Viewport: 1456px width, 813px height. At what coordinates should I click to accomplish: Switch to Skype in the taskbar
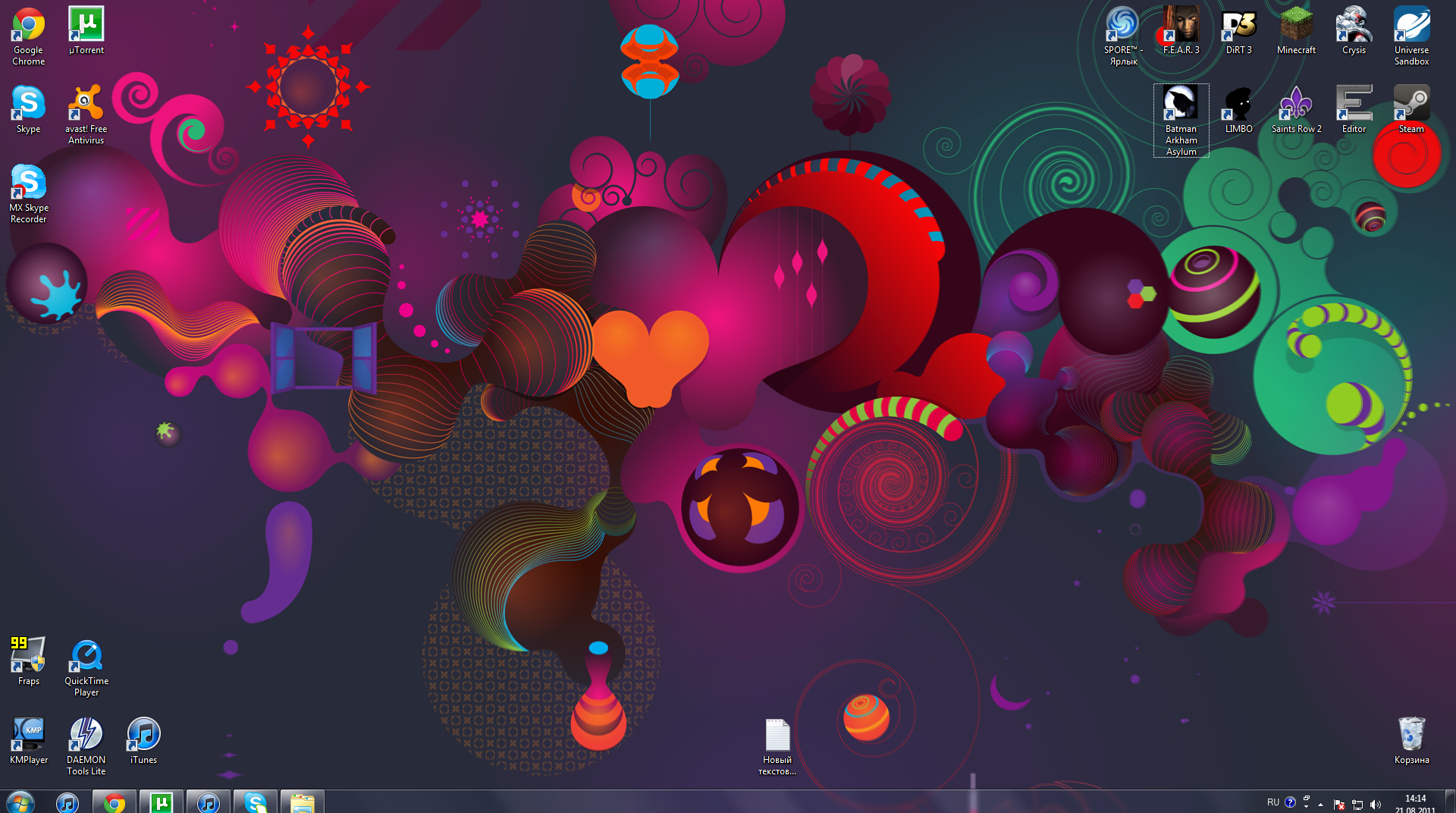coord(255,802)
